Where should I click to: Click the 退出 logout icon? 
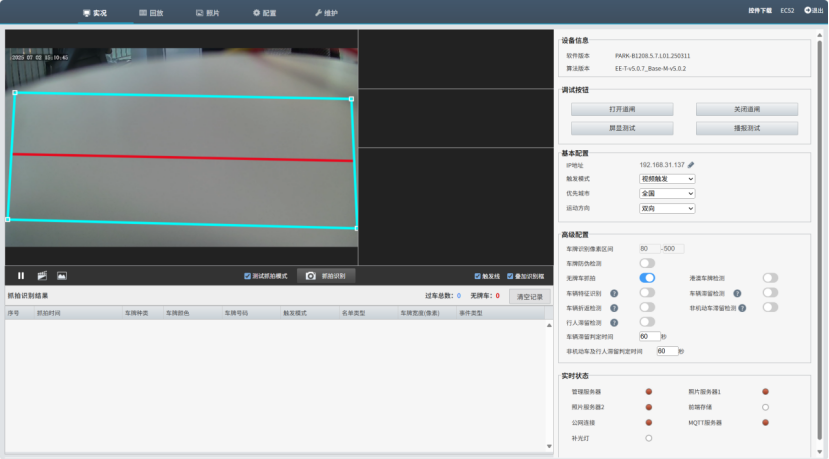point(807,10)
